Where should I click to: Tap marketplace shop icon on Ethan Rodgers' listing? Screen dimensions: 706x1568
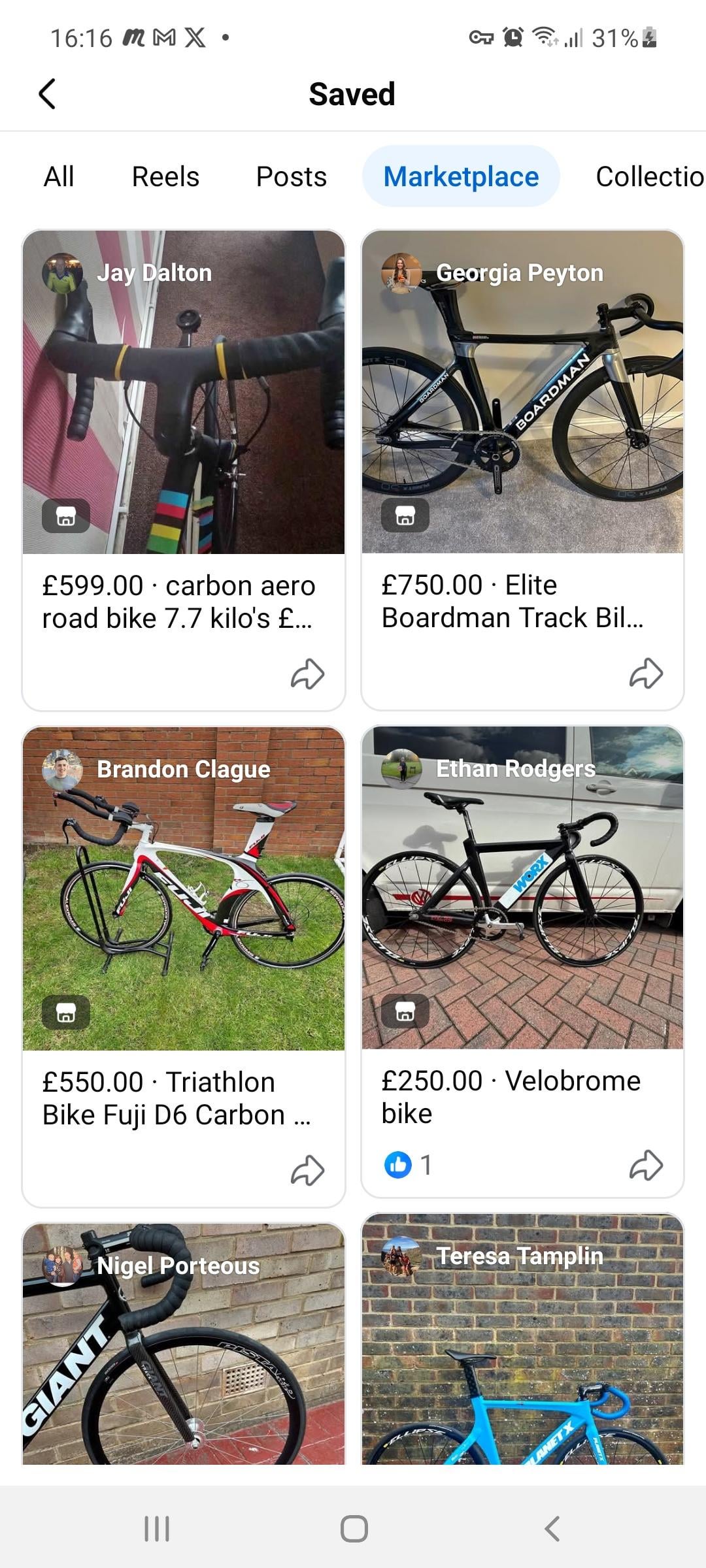coord(405,1011)
